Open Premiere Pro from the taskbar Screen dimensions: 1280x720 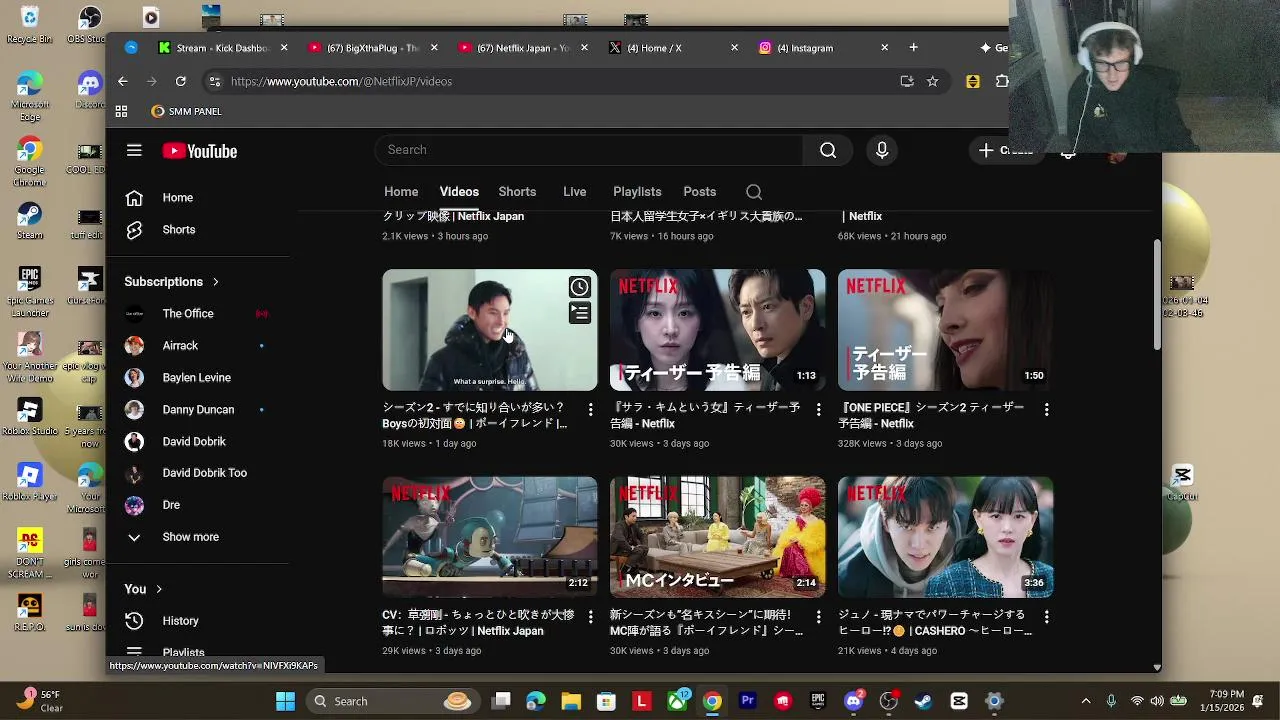click(747, 701)
